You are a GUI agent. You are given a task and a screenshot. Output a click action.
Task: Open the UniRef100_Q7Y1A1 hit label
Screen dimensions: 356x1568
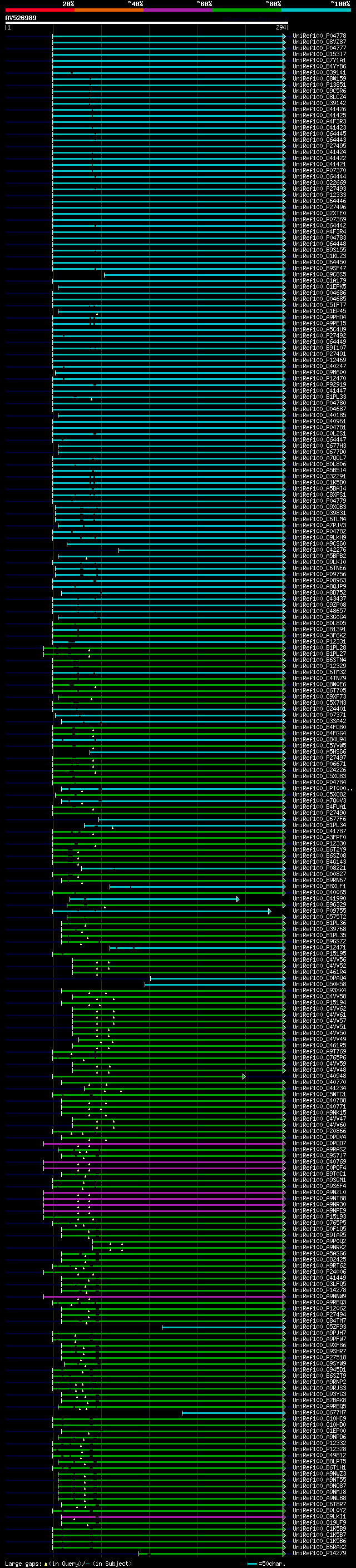pos(319,60)
